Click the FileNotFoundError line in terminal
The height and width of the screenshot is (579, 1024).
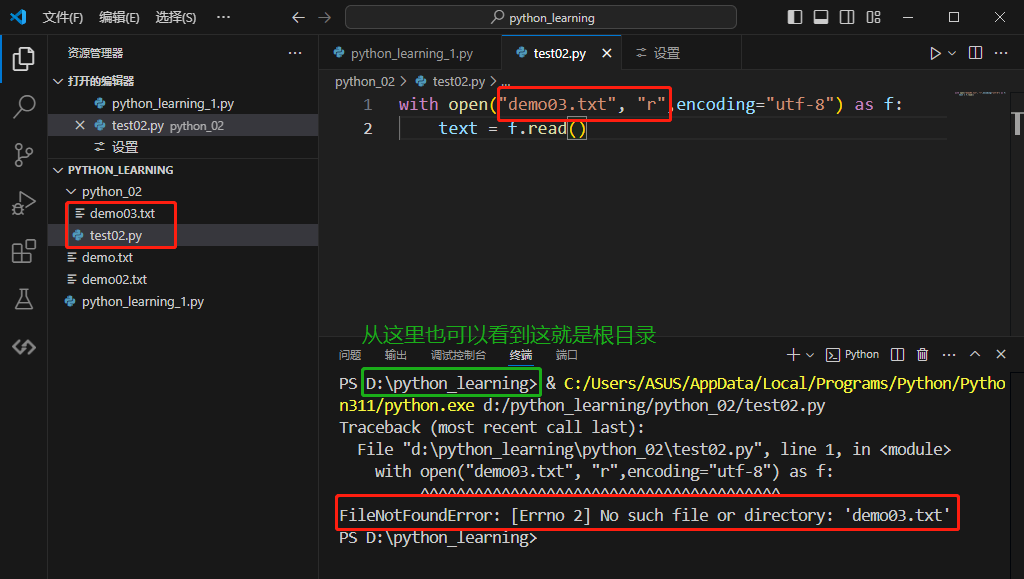(645, 515)
